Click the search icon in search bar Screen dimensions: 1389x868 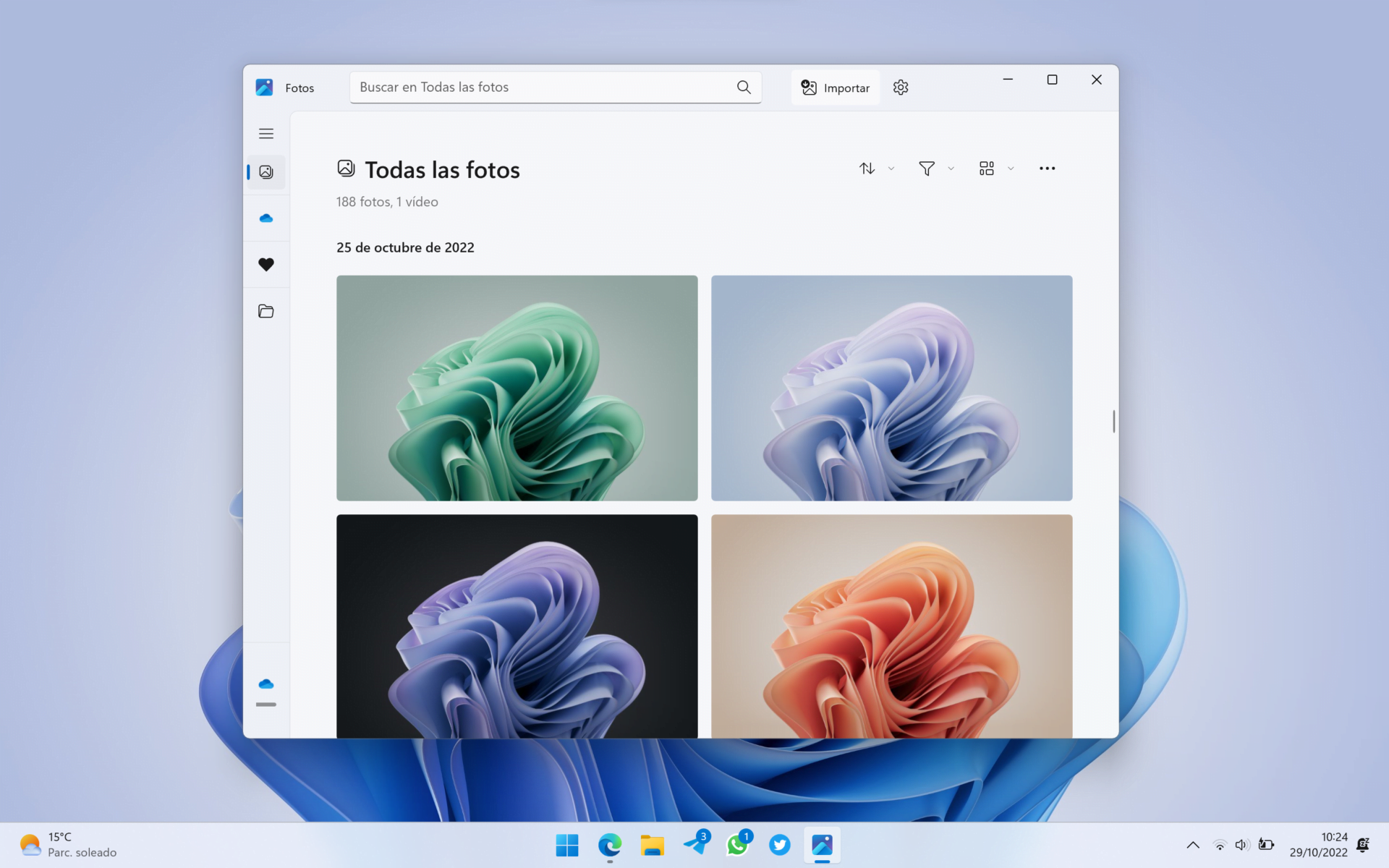(x=744, y=87)
